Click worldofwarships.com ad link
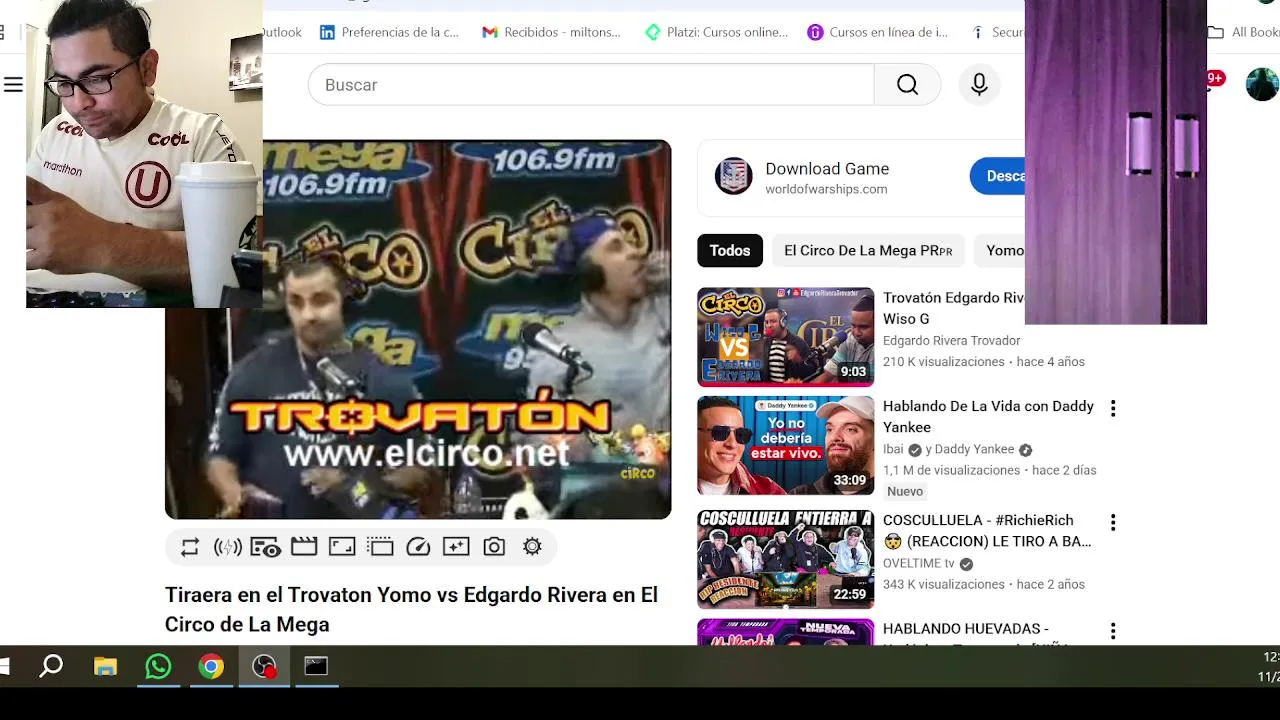The image size is (1280, 720). (826, 190)
